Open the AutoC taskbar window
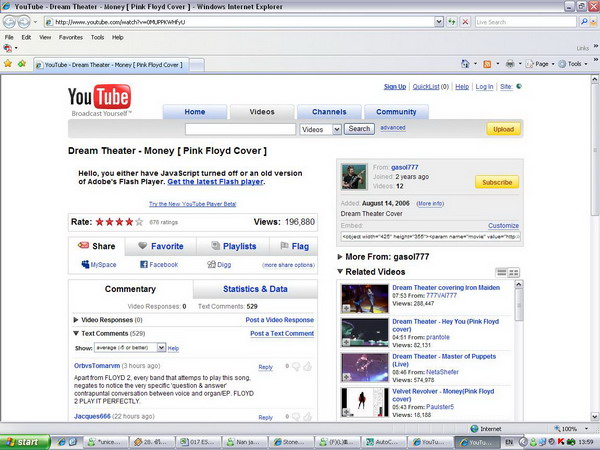The width and height of the screenshot is (600, 450). click(x=383, y=442)
